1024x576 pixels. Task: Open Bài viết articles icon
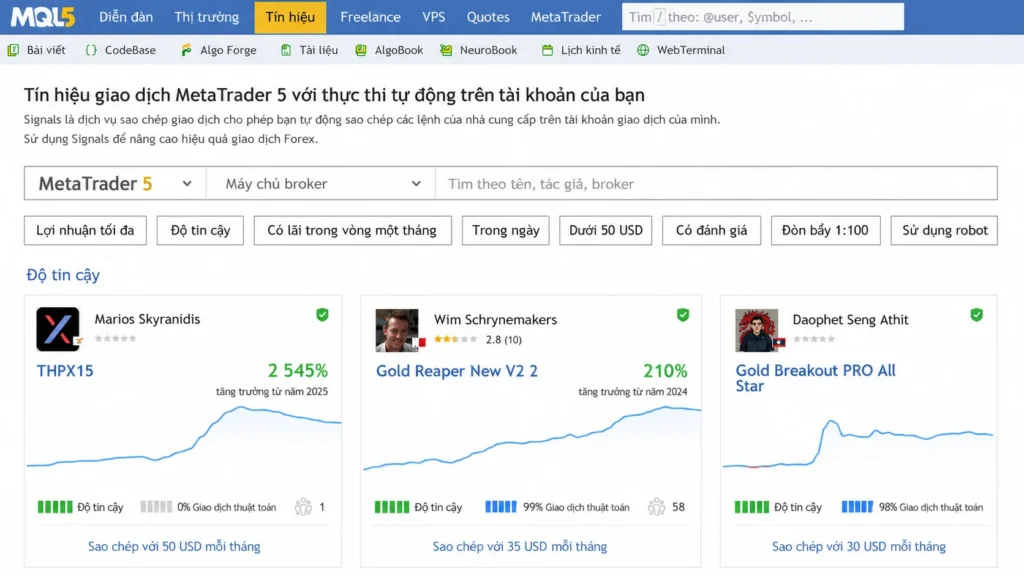click(13, 50)
